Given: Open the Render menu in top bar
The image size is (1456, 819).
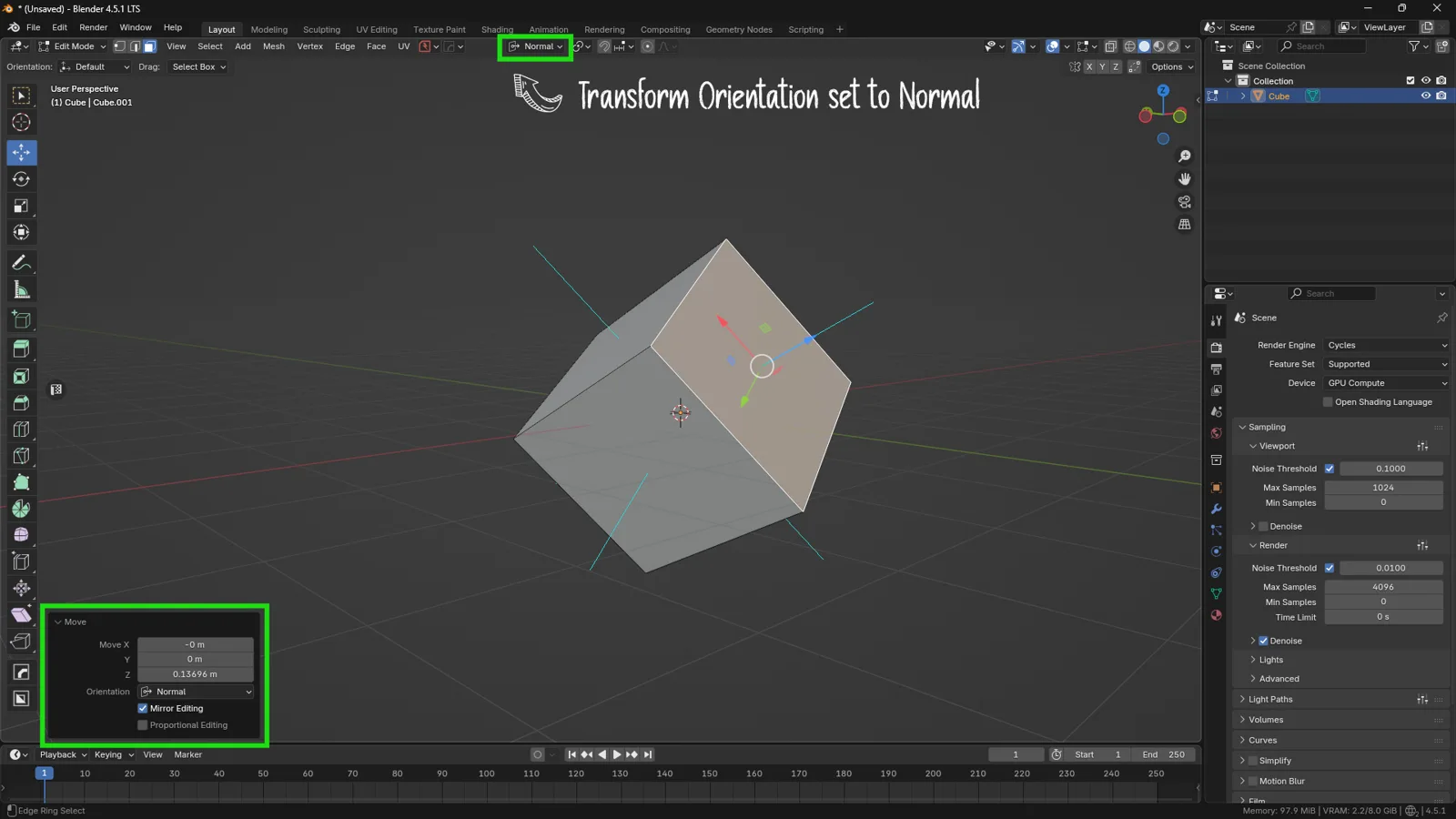Looking at the screenshot, I should [93, 27].
